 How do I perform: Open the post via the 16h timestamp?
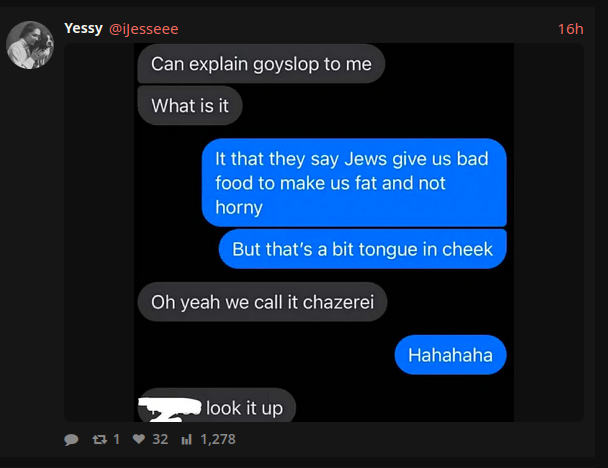pyautogui.click(x=570, y=29)
